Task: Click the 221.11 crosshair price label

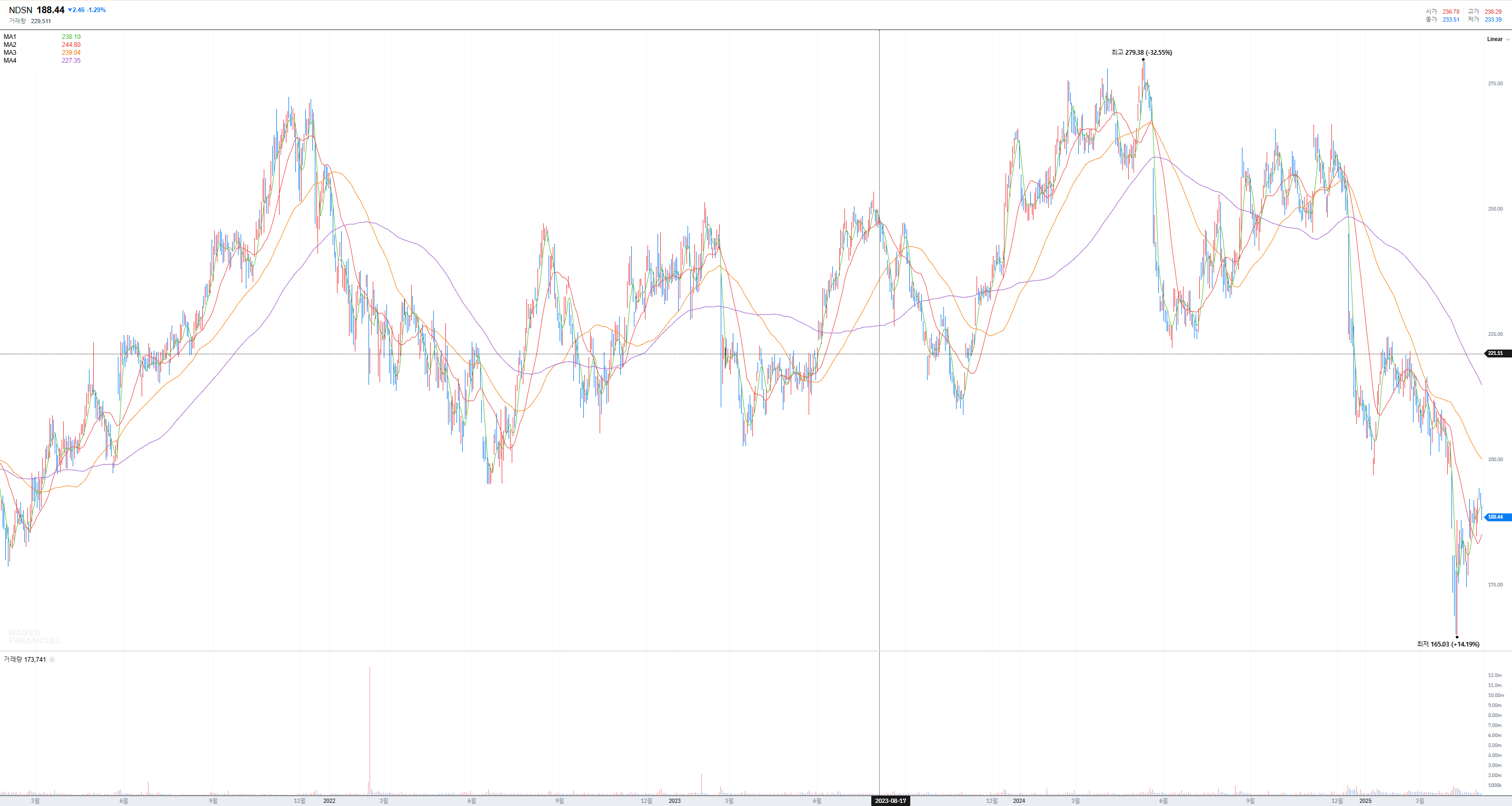Action: point(1495,353)
